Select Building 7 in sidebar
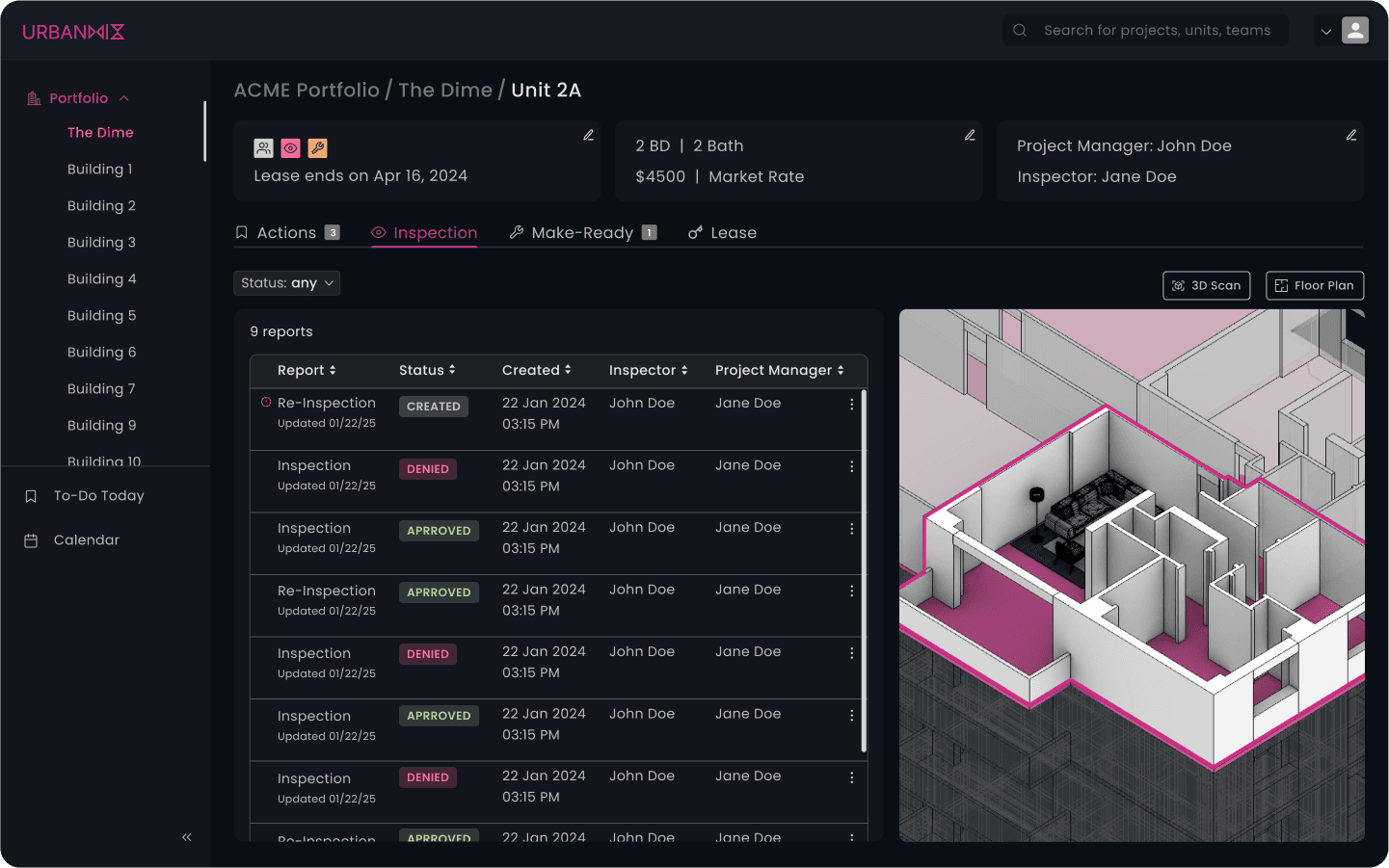 click(x=101, y=389)
